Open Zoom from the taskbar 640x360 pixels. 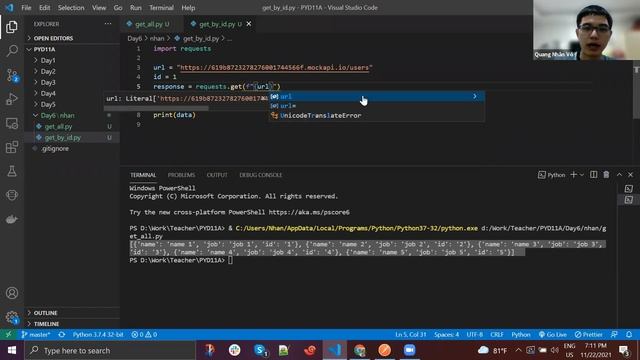pos(409,350)
